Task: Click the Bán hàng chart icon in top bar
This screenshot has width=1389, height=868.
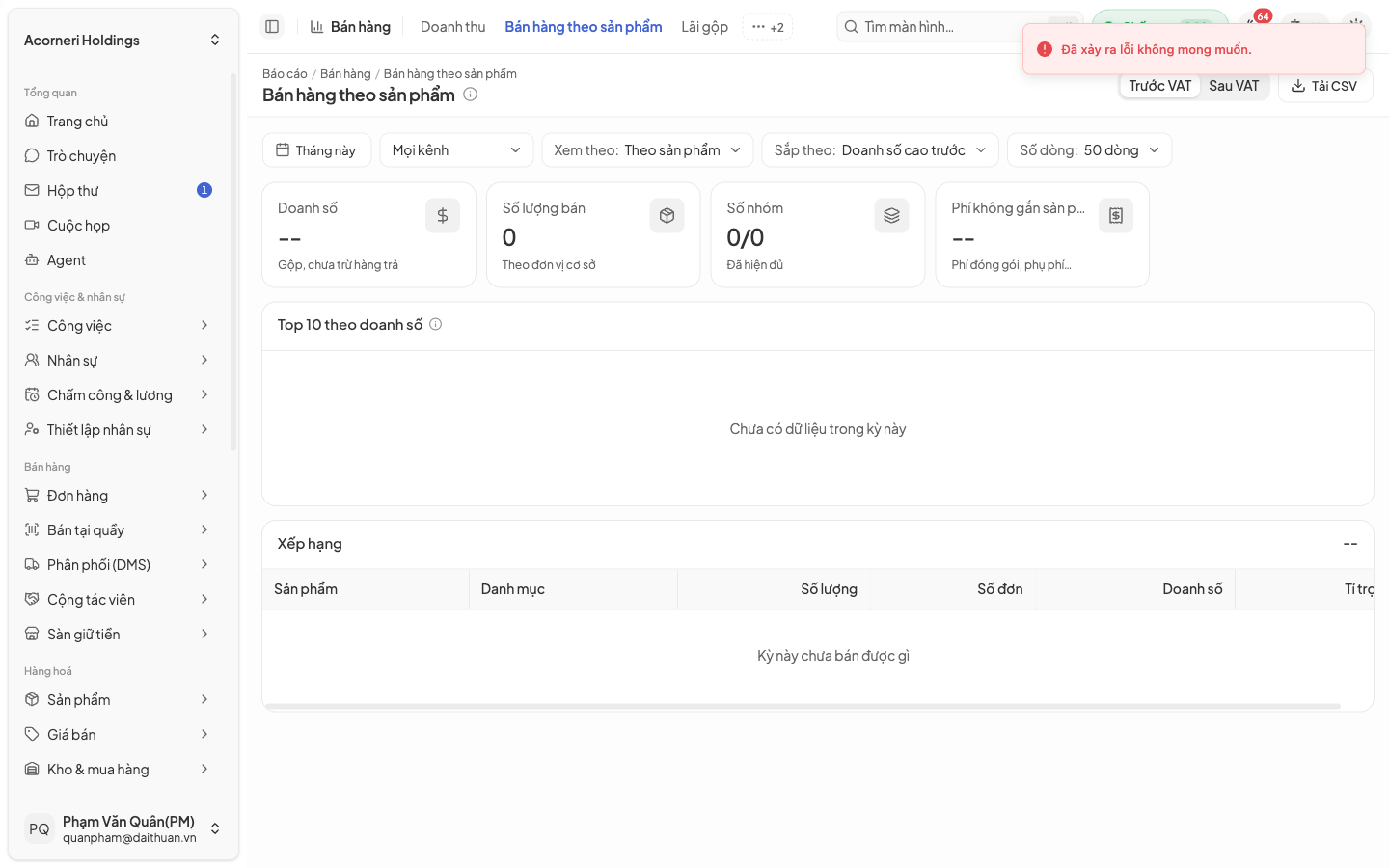Action: (316, 27)
